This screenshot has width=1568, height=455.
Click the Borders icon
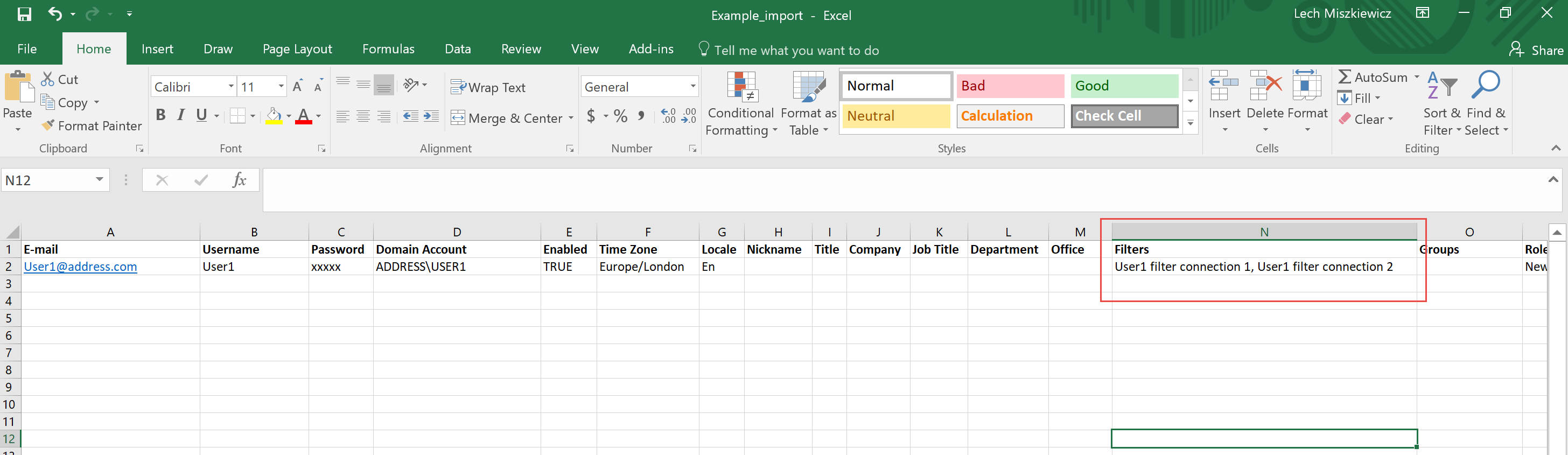pyautogui.click(x=237, y=116)
